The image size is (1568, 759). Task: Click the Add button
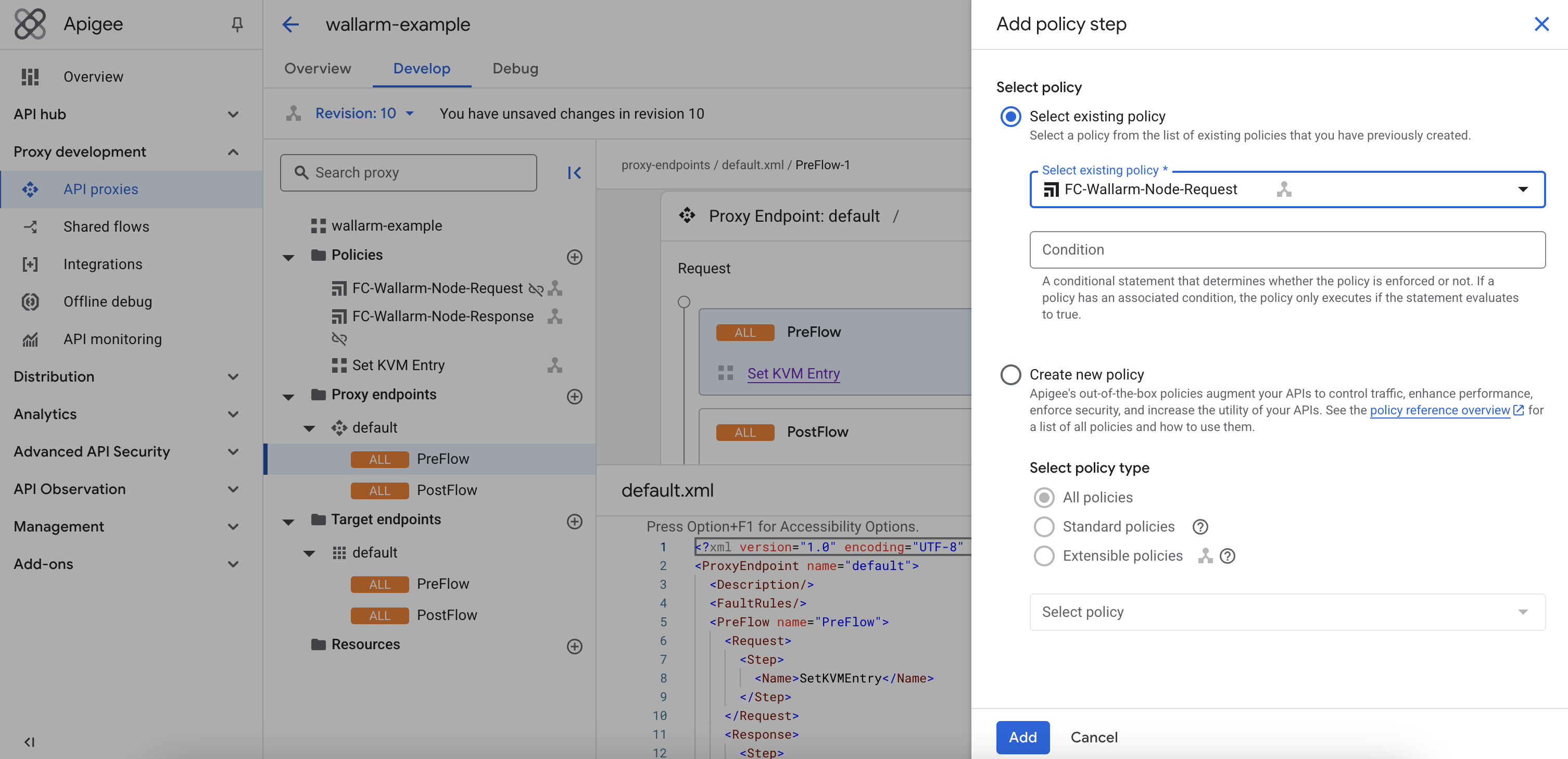(1022, 737)
